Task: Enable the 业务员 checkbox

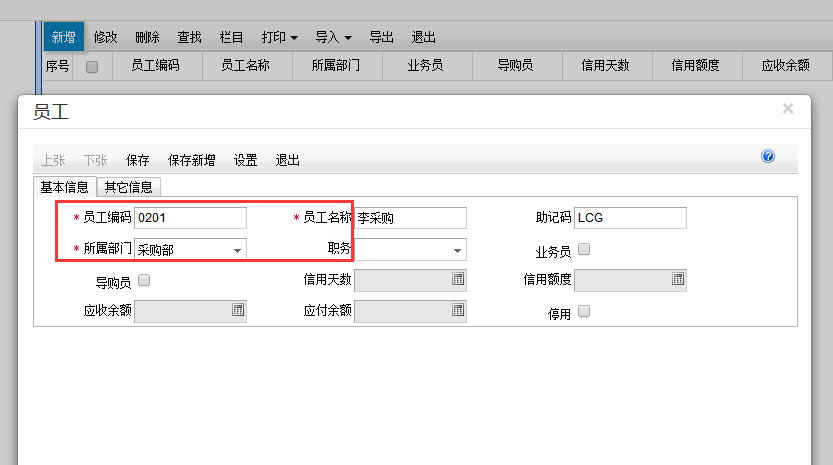Action: click(584, 249)
